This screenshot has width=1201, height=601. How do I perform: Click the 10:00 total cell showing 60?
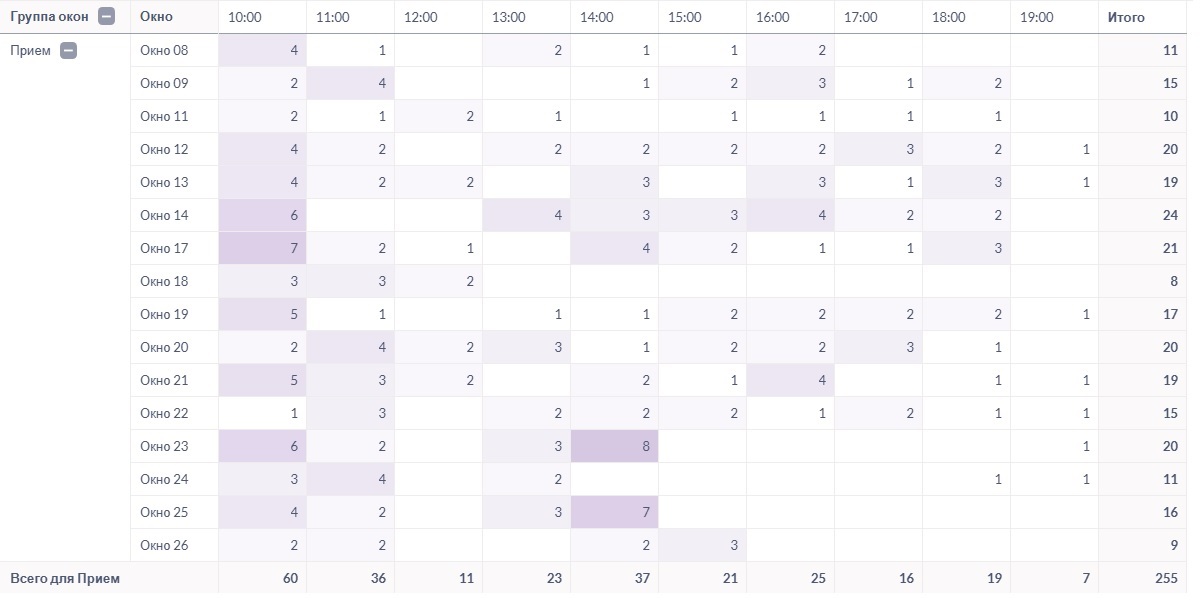coord(262,578)
